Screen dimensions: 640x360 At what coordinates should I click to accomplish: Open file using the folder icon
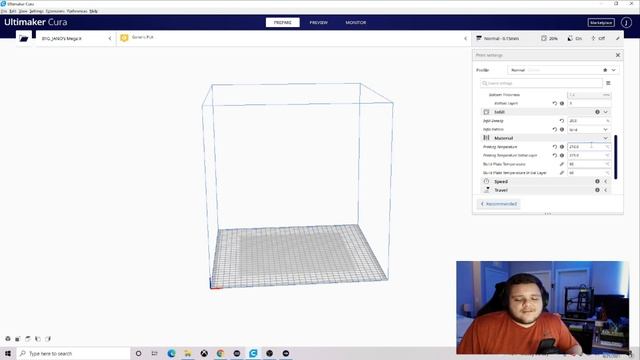click(x=24, y=38)
